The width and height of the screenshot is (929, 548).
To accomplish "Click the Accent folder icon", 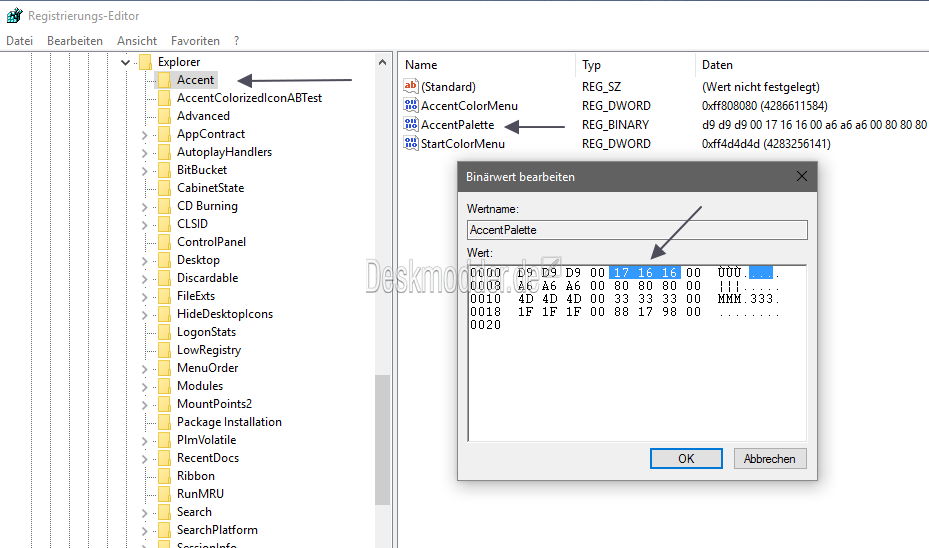I will 165,79.
